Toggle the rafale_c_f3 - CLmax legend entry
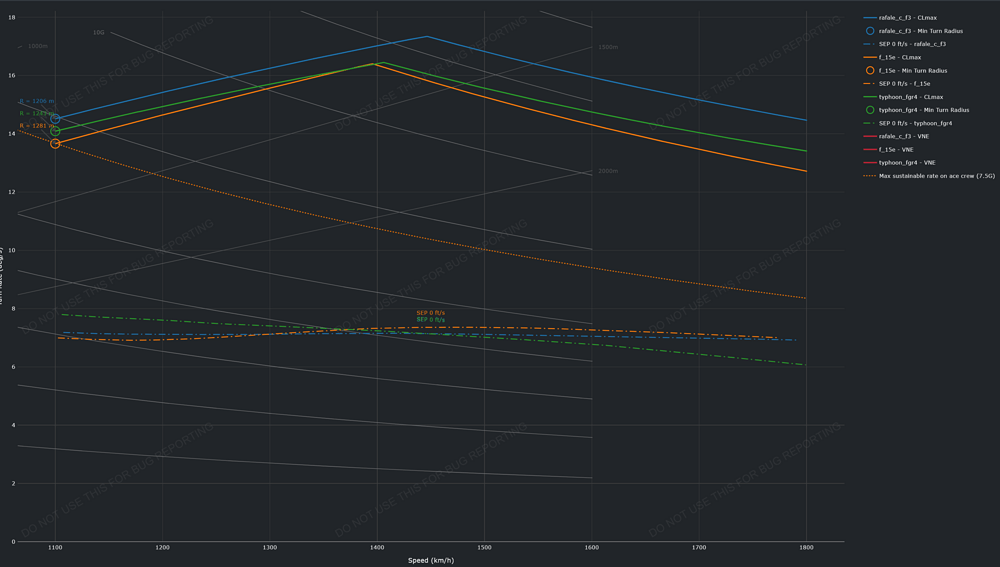This screenshot has width=1000, height=567. point(907,18)
